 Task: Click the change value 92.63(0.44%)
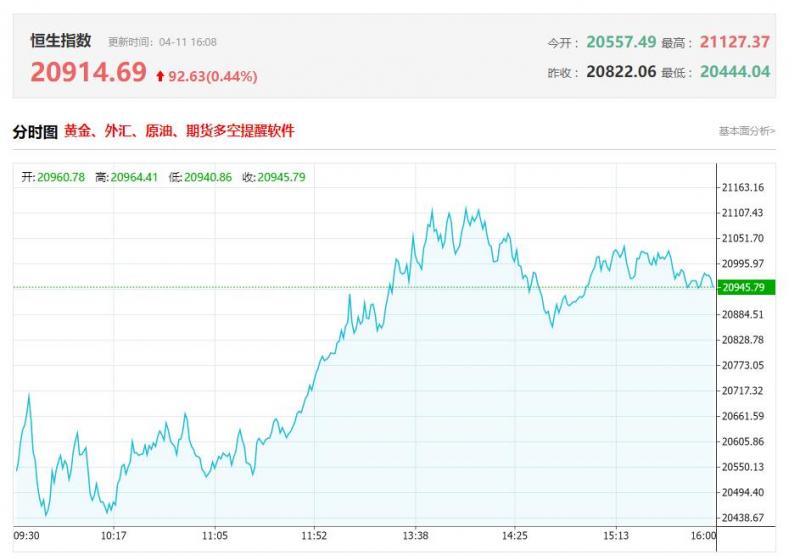(213, 77)
